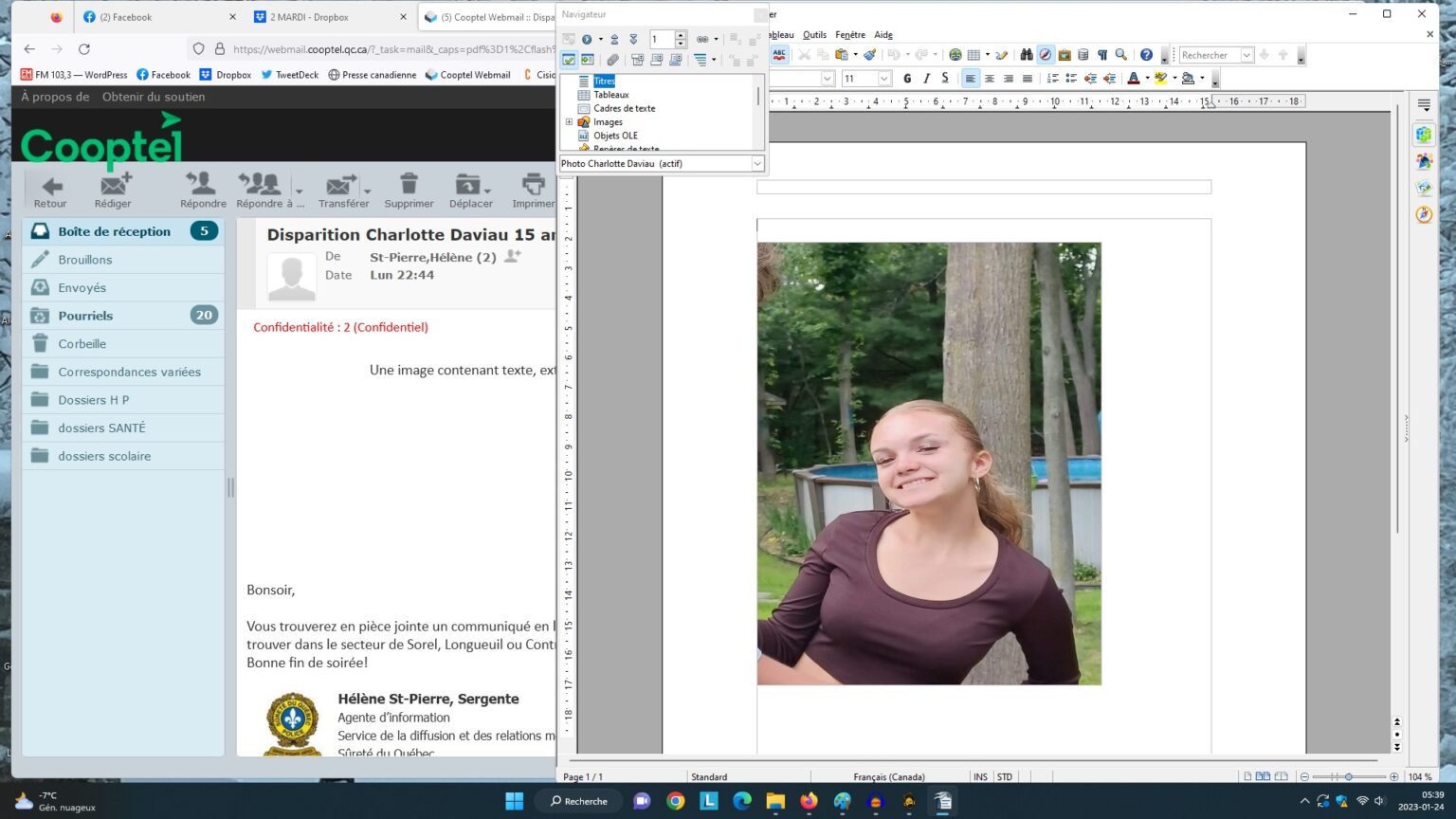The width and height of the screenshot is (1456, 819).
Task: Click the LibreOffice Help question mark icon
Action: tap(1146, 55)
